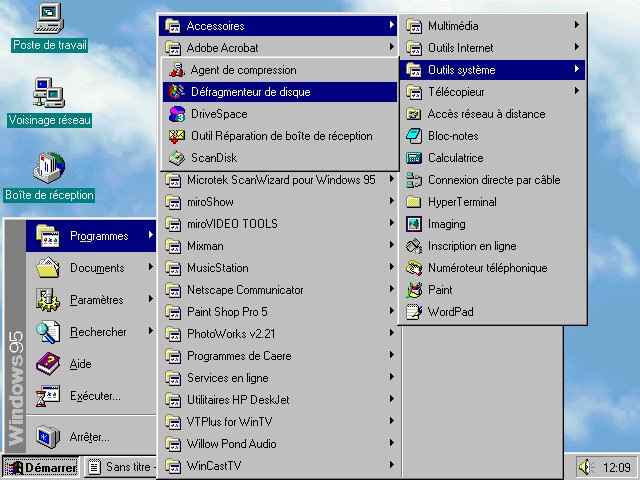Expand the Rechercher submenu arrow
Viewport: 640px width, 480px height.
[x=151, y=331]
